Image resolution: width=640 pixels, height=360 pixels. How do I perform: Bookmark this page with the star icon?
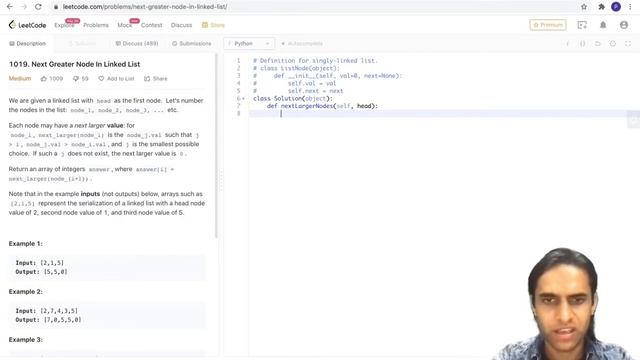(x=584, y=7)
